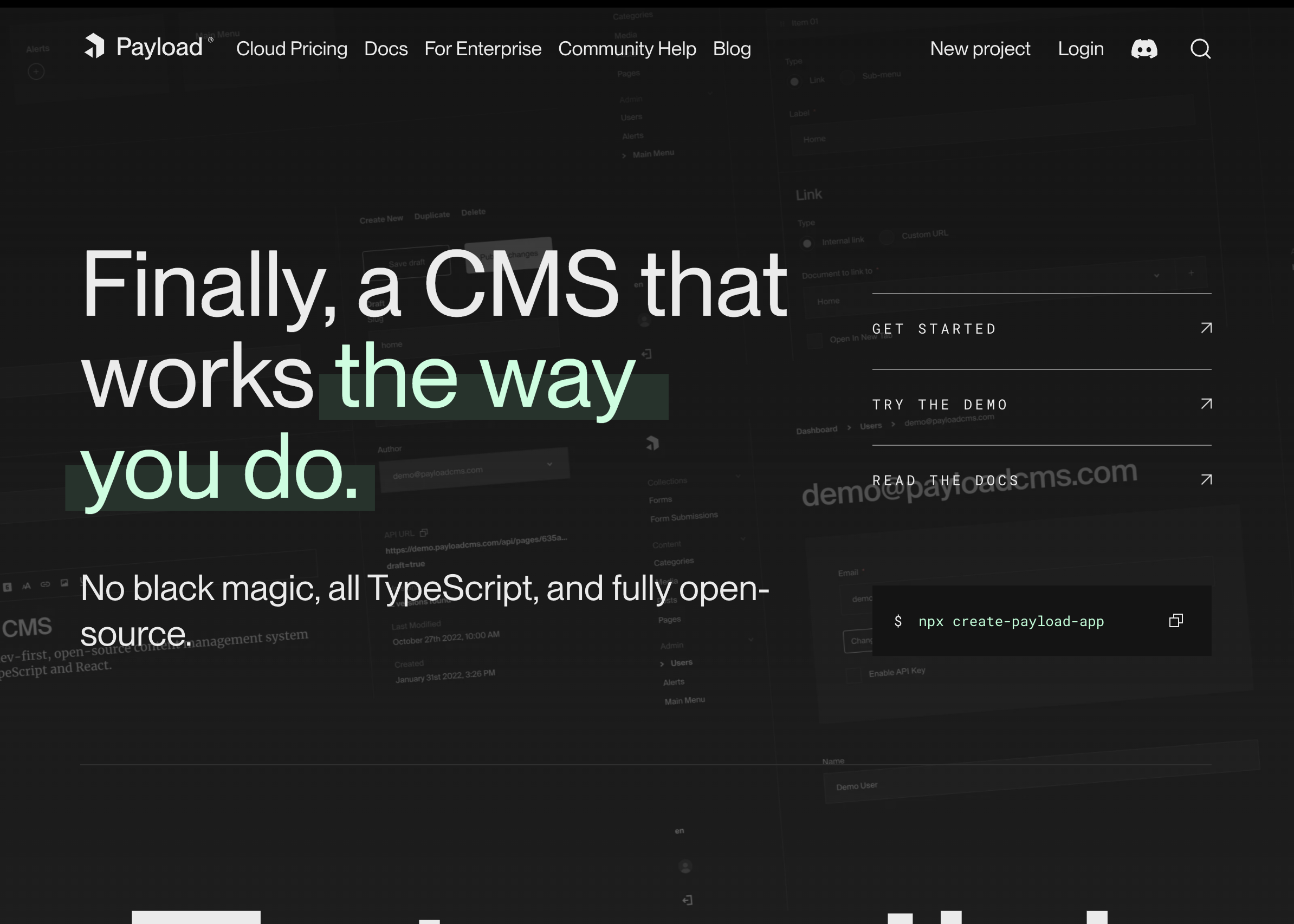The height and width of the screenshot is (924, 1294).
Task: Click the arrow next to Get Started
Action: [x=1206, y=328]
